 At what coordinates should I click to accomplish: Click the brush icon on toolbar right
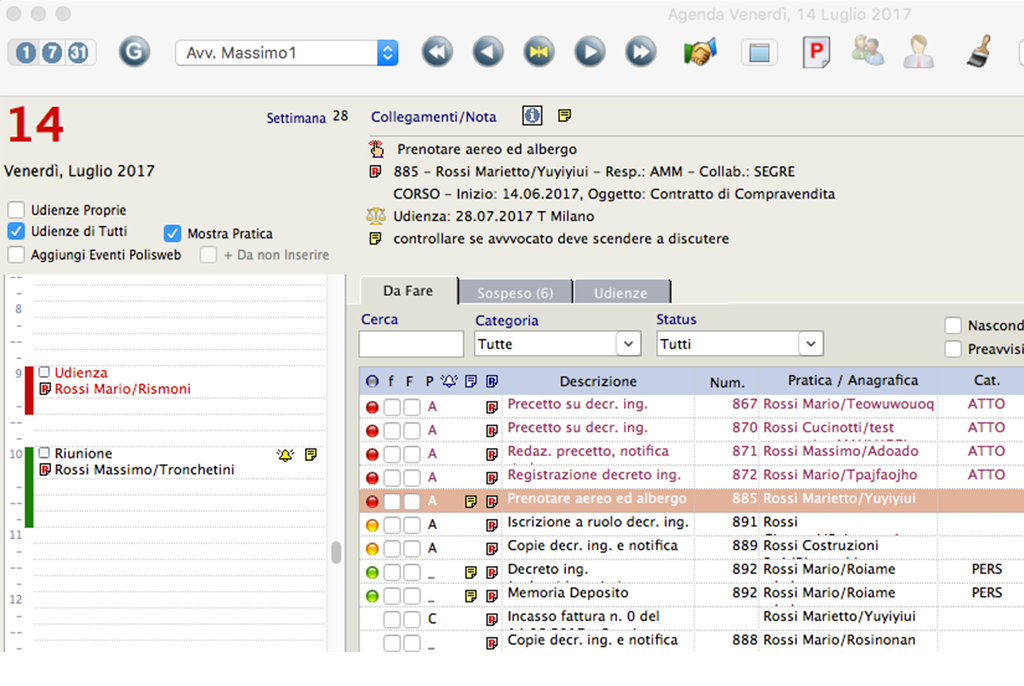pyautogui.click(x=979, y=50)
